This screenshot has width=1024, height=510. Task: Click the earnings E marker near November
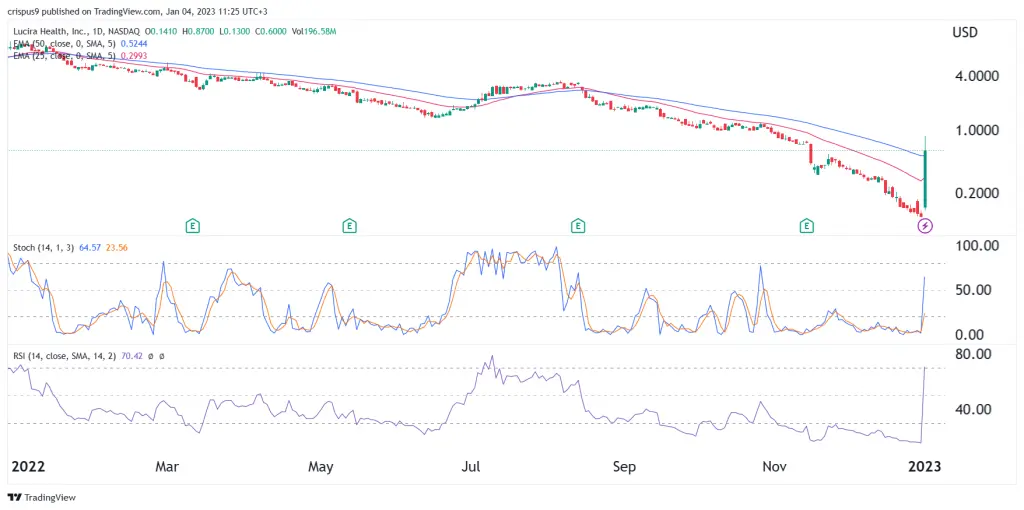coord(808,226)
